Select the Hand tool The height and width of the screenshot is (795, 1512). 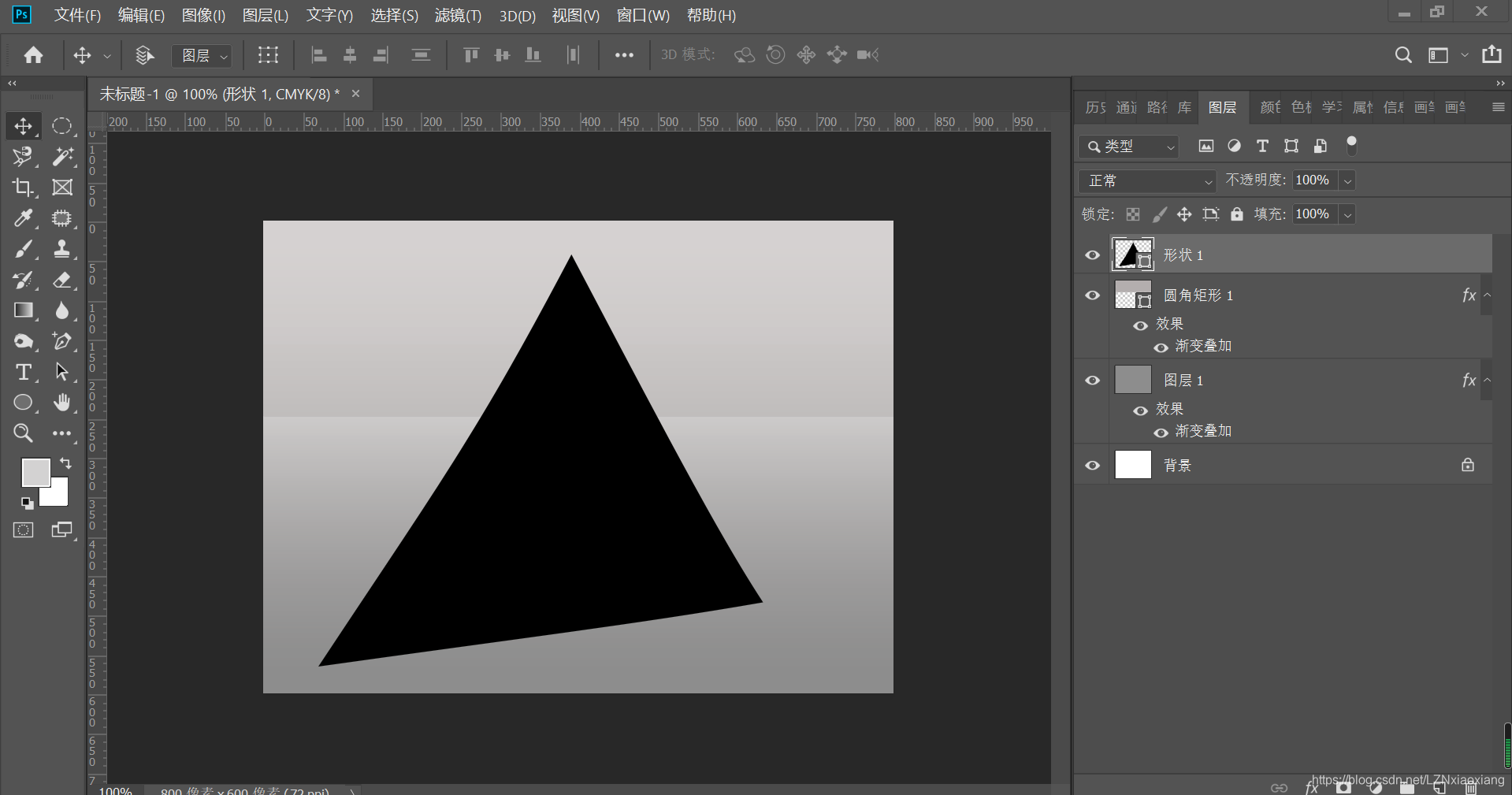click(61, 403)
